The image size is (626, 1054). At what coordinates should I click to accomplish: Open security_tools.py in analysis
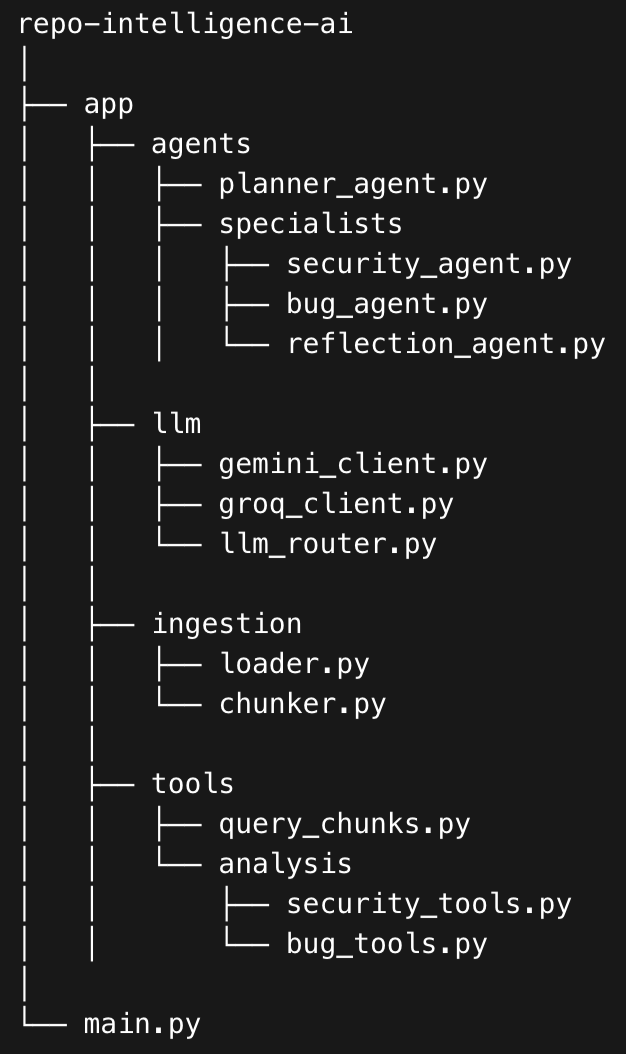(x=429, y=904)
